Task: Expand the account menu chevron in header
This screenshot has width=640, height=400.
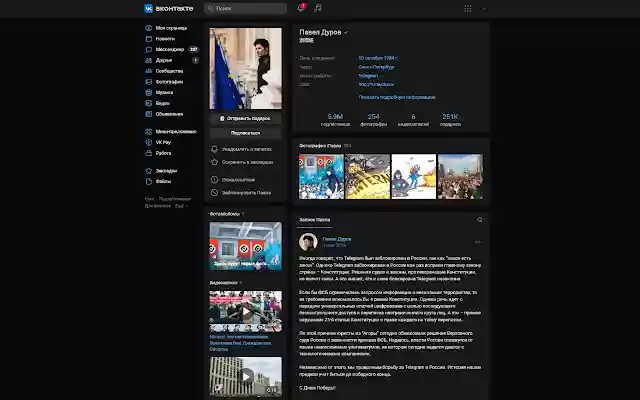Action: point(484,9)
